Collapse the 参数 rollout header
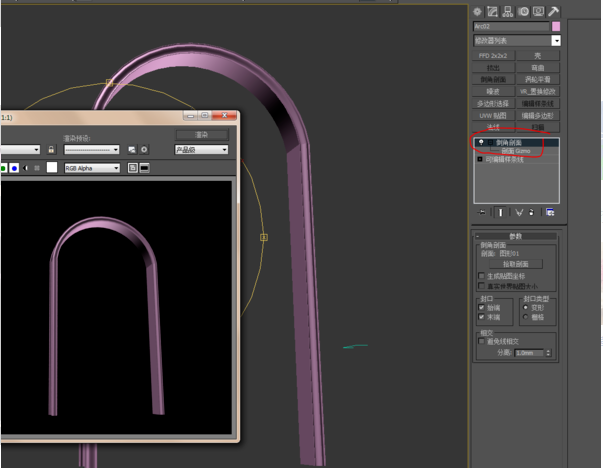This screenshot has width=603, height=468. [x=516, y=236]
